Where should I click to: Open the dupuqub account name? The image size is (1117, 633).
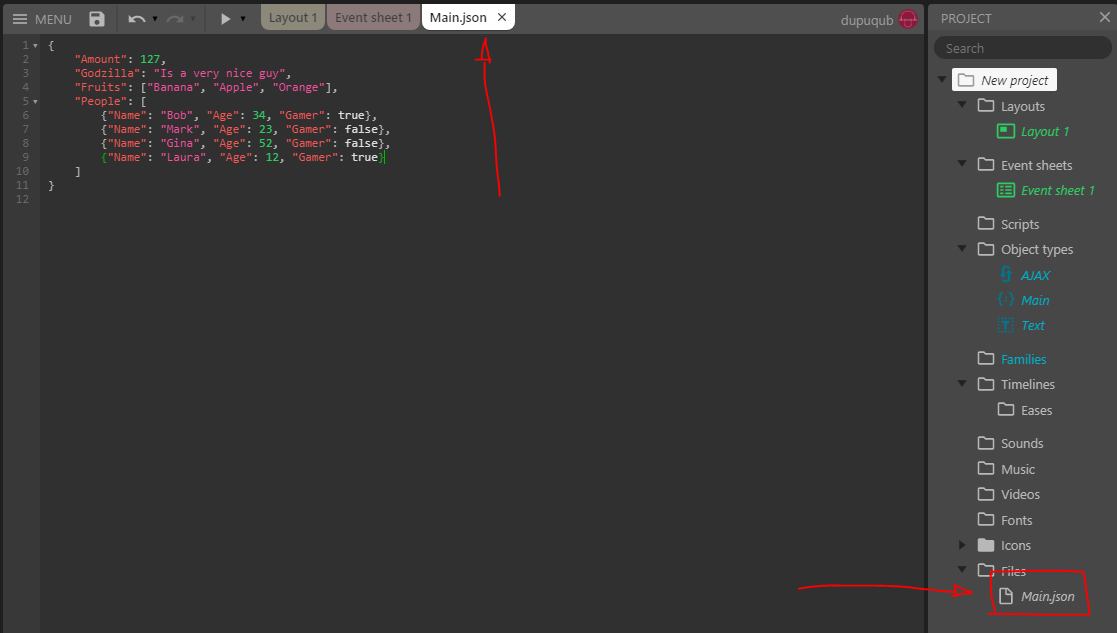866,20
